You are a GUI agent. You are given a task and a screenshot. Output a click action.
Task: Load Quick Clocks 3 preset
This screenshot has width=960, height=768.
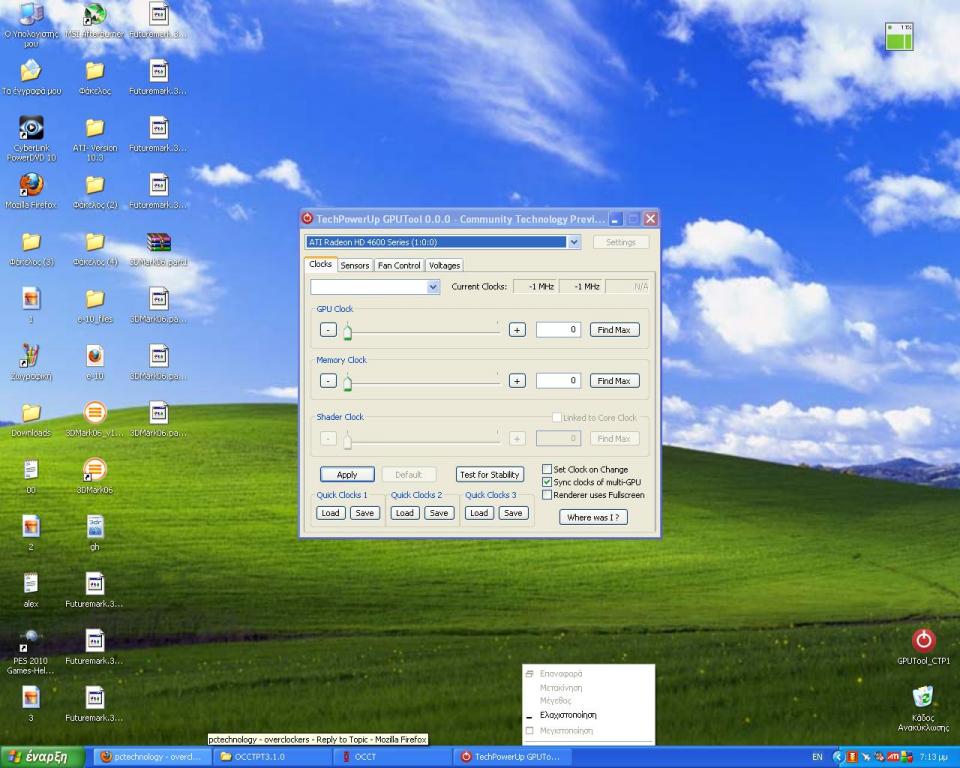pyautogui.click(x=479, y=513)
